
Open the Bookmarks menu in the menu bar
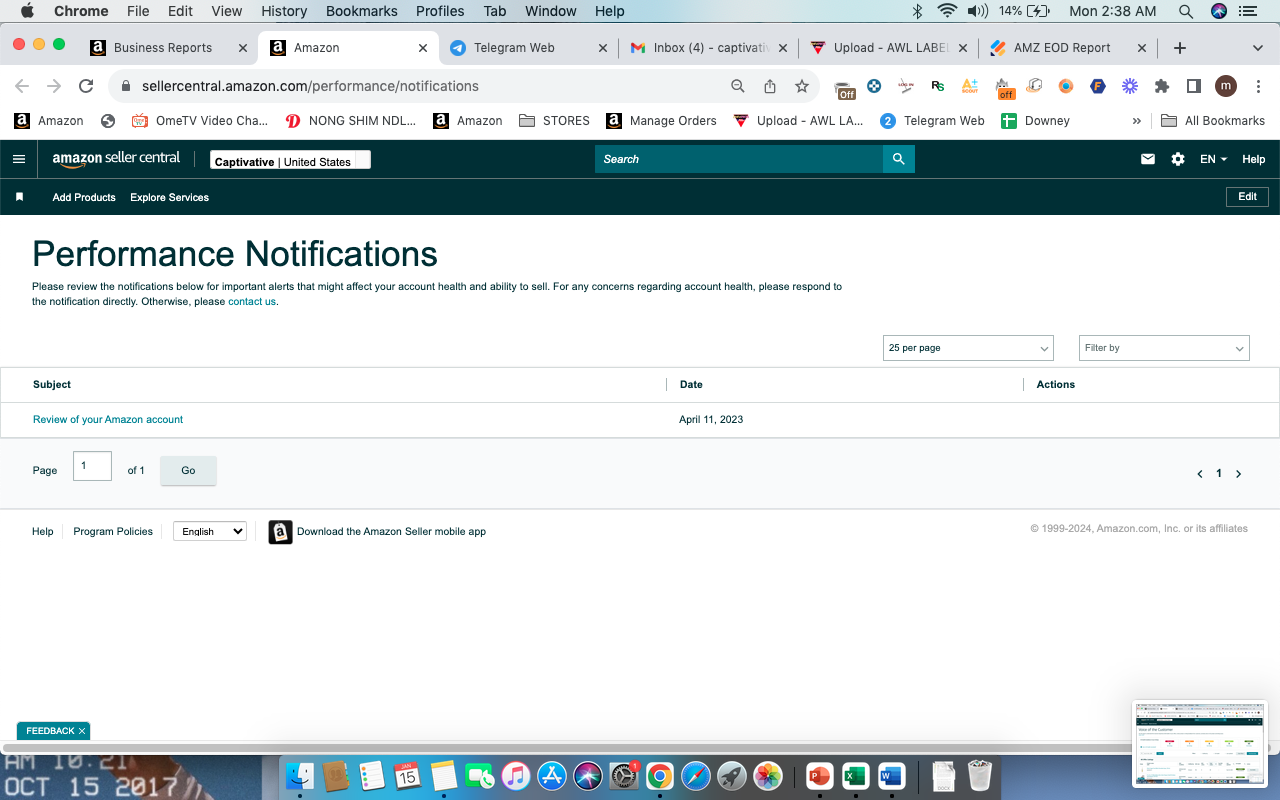coord(362,11)
